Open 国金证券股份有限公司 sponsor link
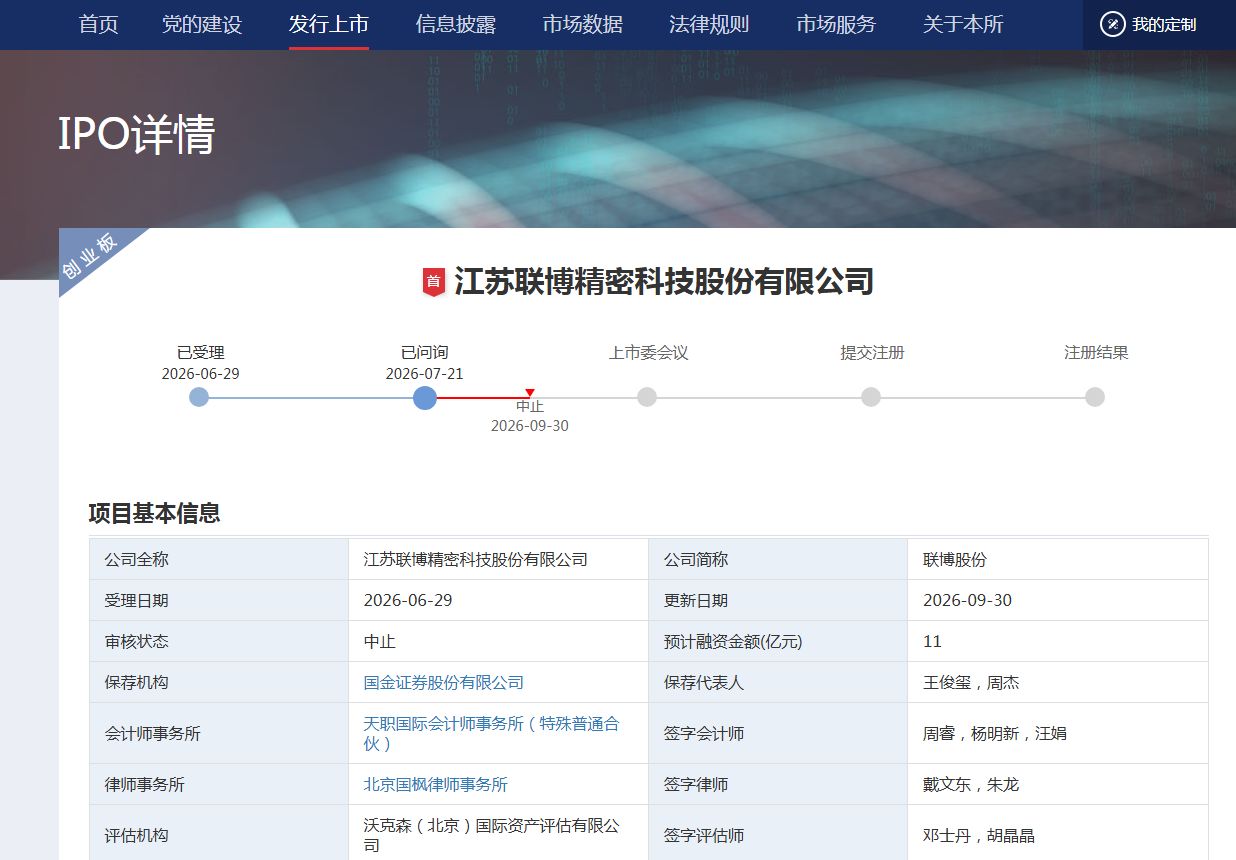The width and height of the screenshot is (1236, 860). (444, 683)
